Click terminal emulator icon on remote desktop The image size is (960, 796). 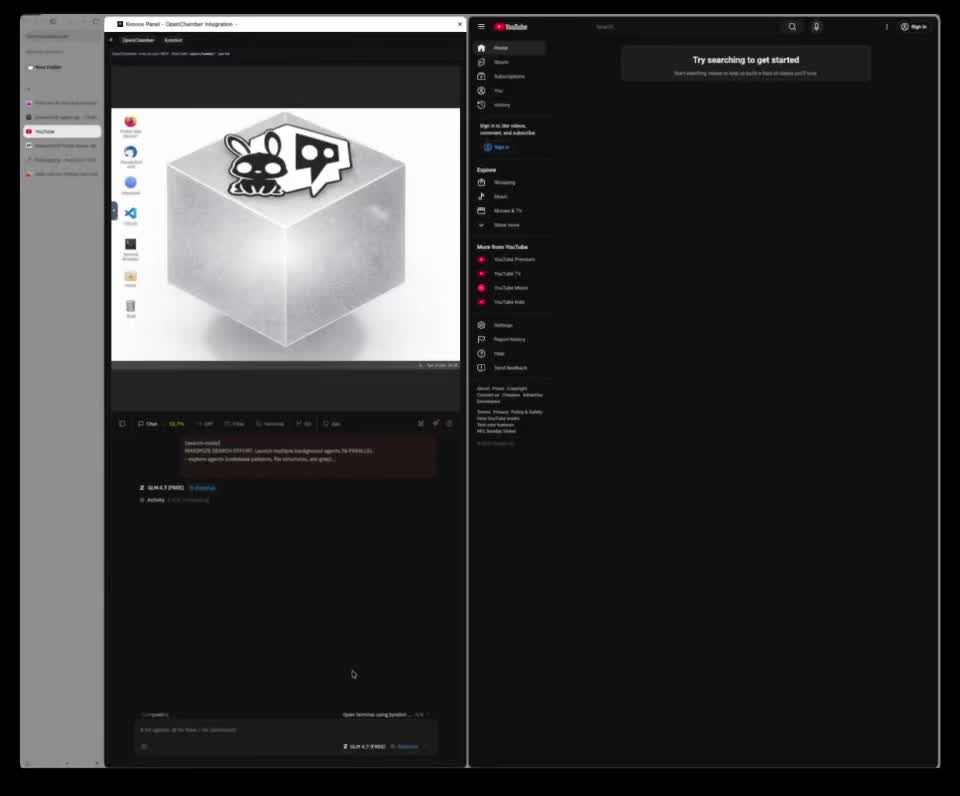click(x=130, y=244)
